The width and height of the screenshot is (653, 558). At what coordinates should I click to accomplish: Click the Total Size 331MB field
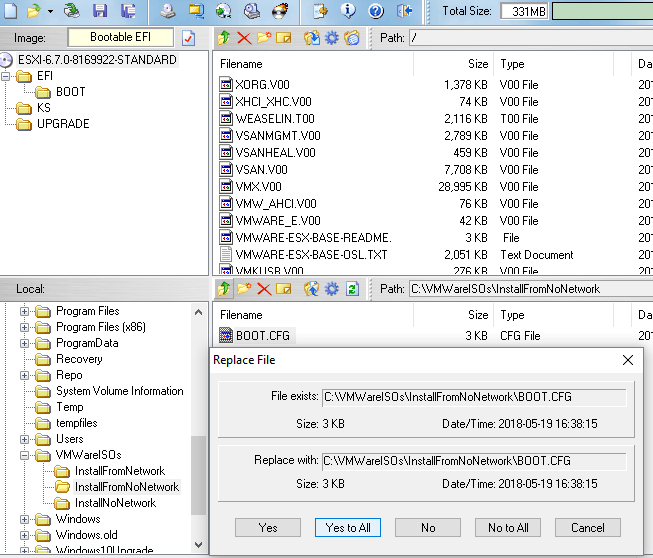[x=525, y=11]
